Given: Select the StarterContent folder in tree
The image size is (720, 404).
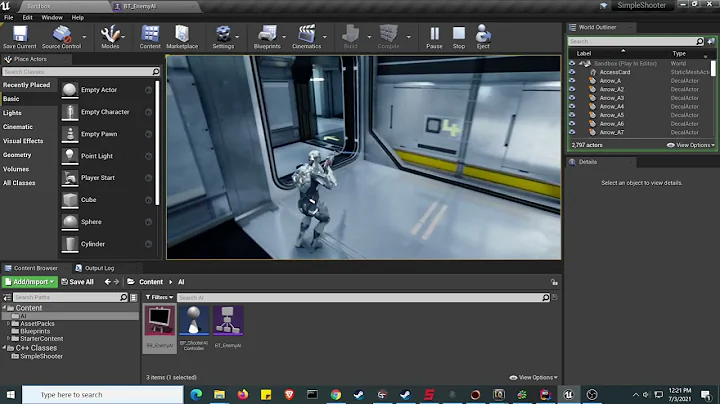Looking at the screenshot, I should pos(41,339).
